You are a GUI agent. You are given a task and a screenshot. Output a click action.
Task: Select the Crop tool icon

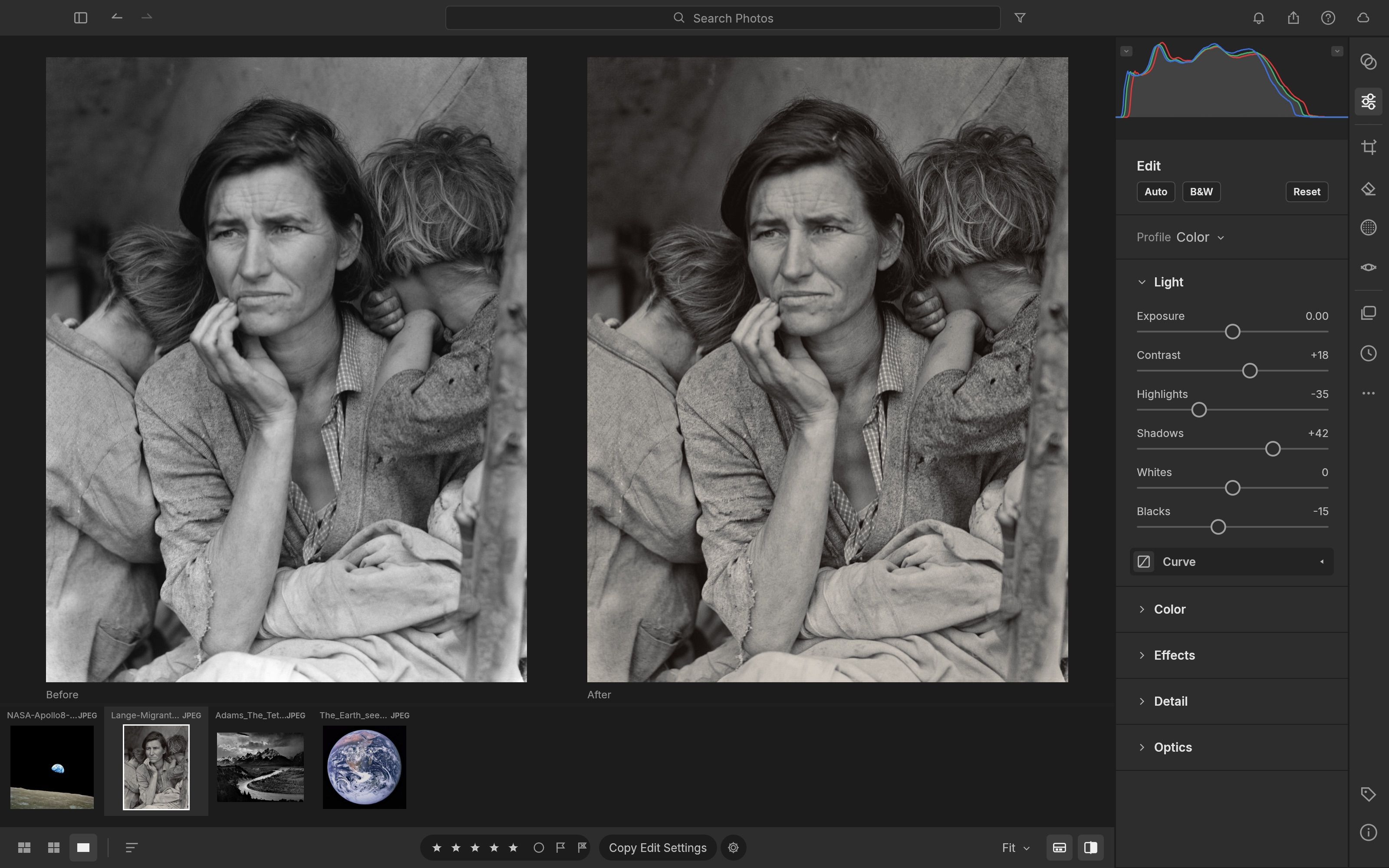(x=1368, y=147)
